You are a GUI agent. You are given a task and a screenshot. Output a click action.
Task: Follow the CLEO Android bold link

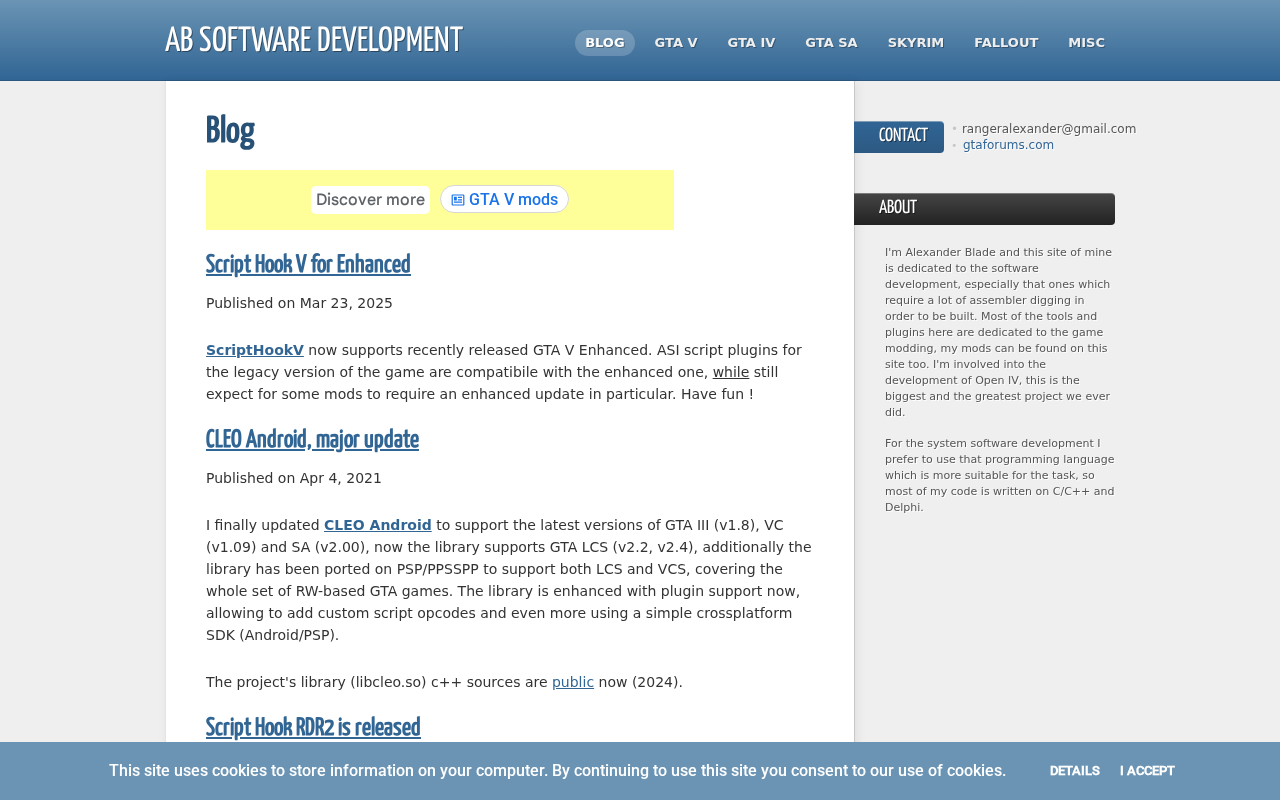tap(378, 525)
